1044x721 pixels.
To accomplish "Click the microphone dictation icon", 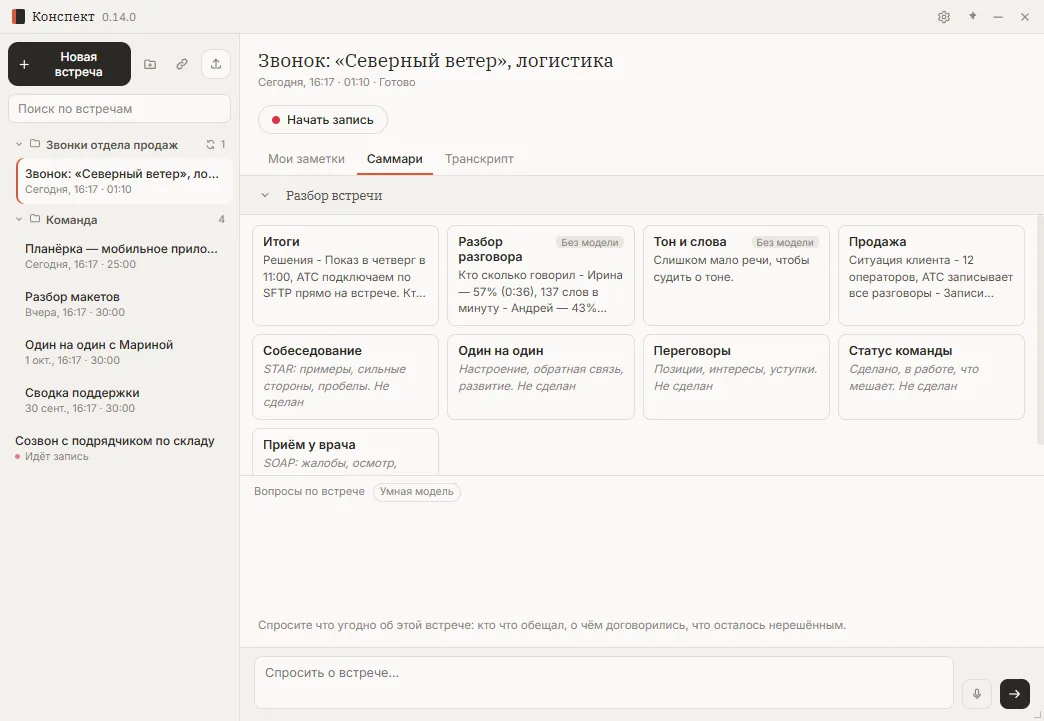I will pos(977,694).
